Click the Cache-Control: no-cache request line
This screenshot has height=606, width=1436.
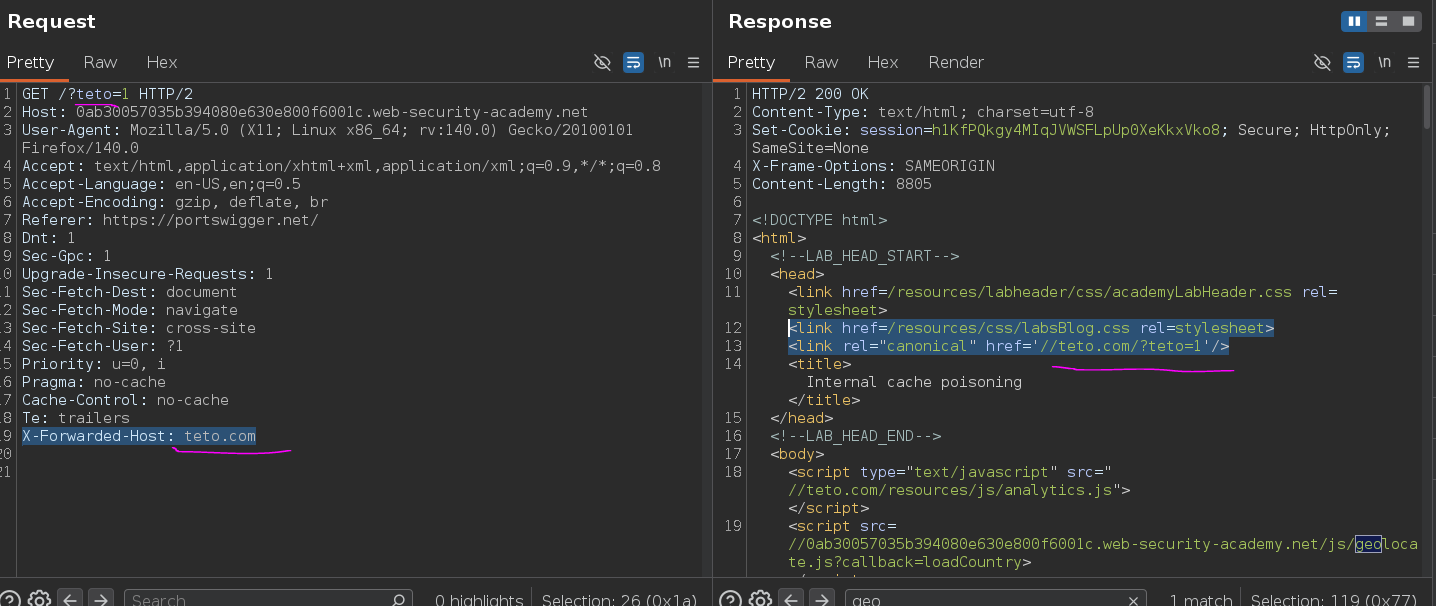coord(125,400)
